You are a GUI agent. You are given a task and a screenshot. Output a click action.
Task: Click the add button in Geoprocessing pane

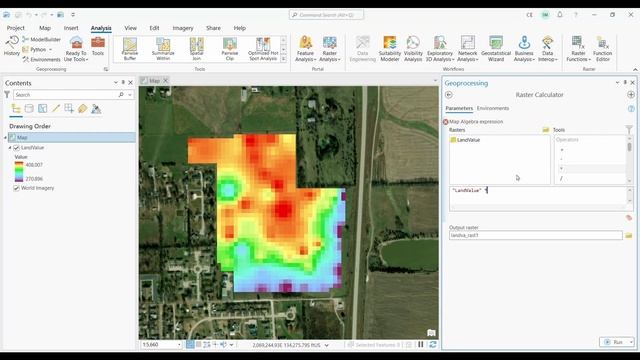click(631, 95)
